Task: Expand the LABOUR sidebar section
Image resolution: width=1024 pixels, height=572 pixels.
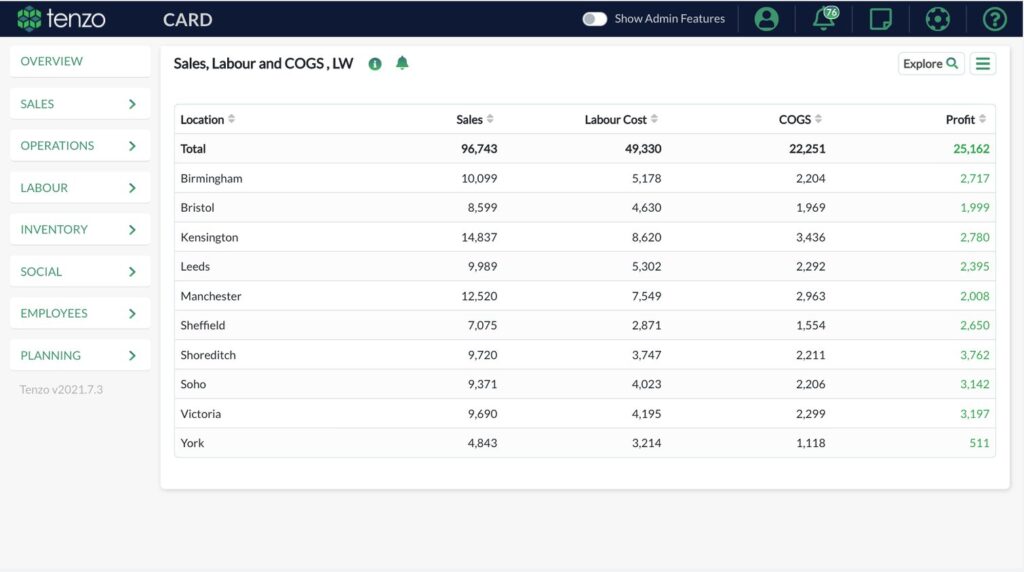Action: point(80,187)
